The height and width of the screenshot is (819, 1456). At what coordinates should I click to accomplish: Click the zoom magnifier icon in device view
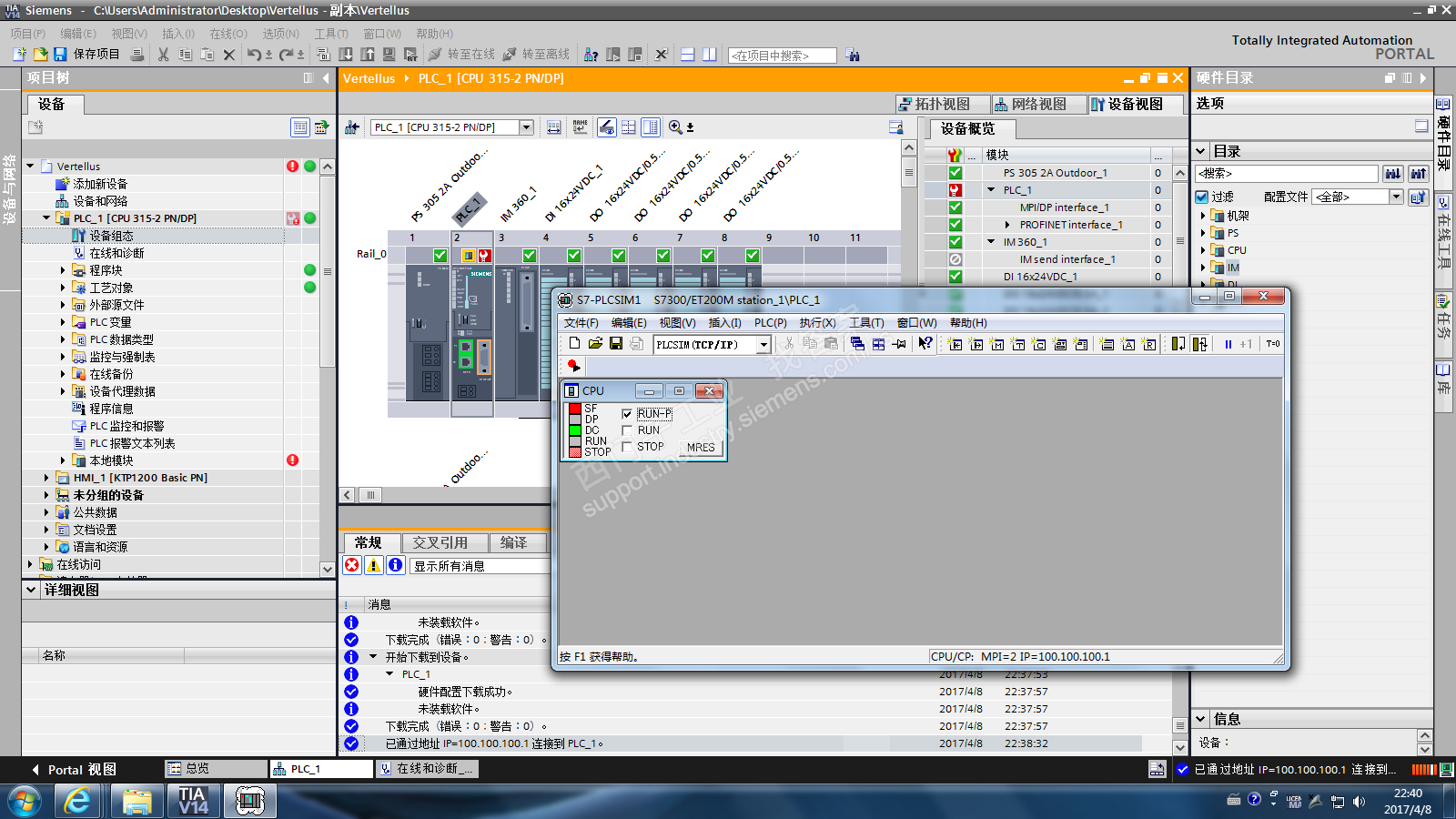[x=675, y=127]
